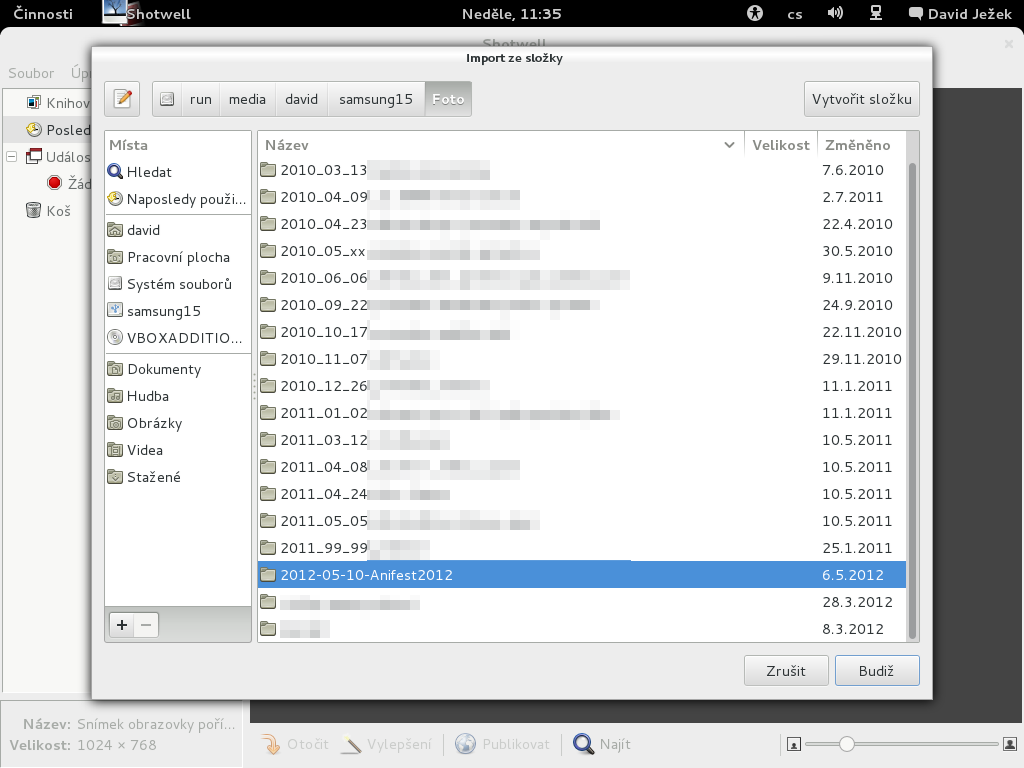1024x768 pixels.
Task: Open Naposledy použité in places sidebar
Action: coord(178,199)
